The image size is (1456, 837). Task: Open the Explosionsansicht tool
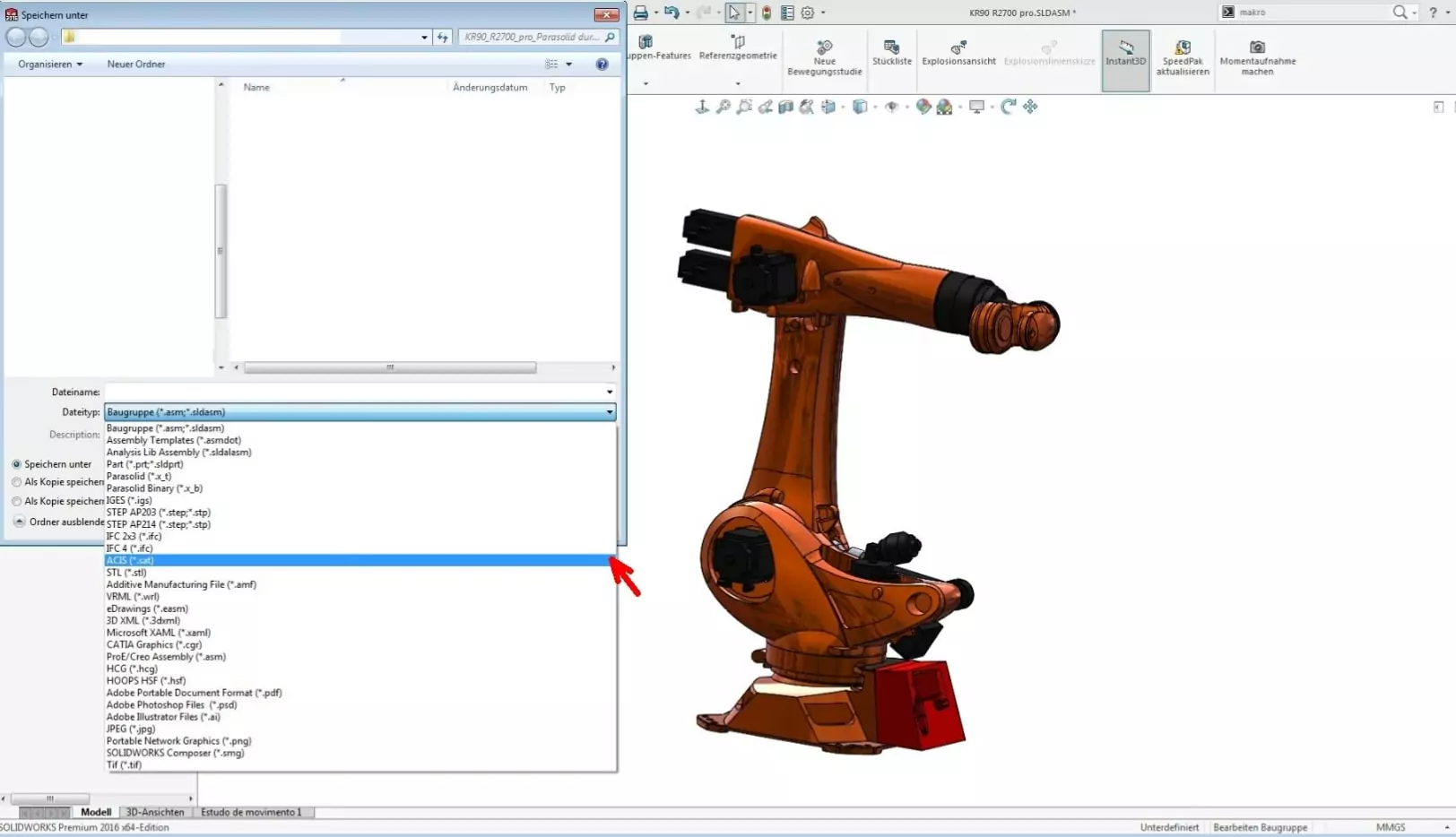(958, 54)
